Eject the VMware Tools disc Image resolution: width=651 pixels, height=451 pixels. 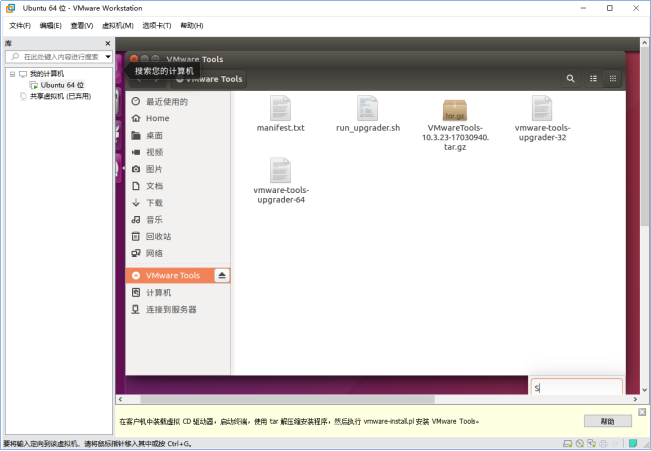tap(222, 275)
